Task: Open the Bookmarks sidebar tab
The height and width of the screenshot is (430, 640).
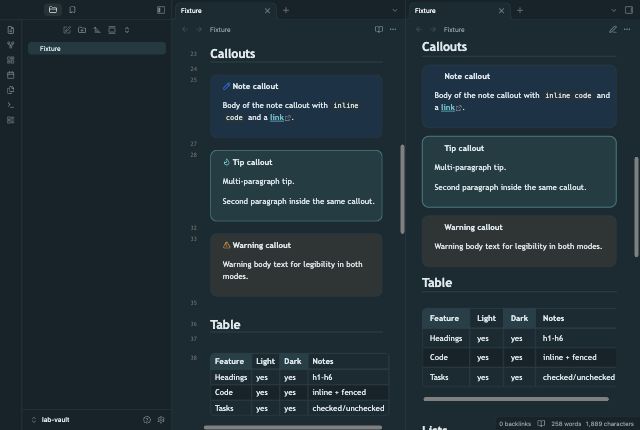Action: click(72, 10)
